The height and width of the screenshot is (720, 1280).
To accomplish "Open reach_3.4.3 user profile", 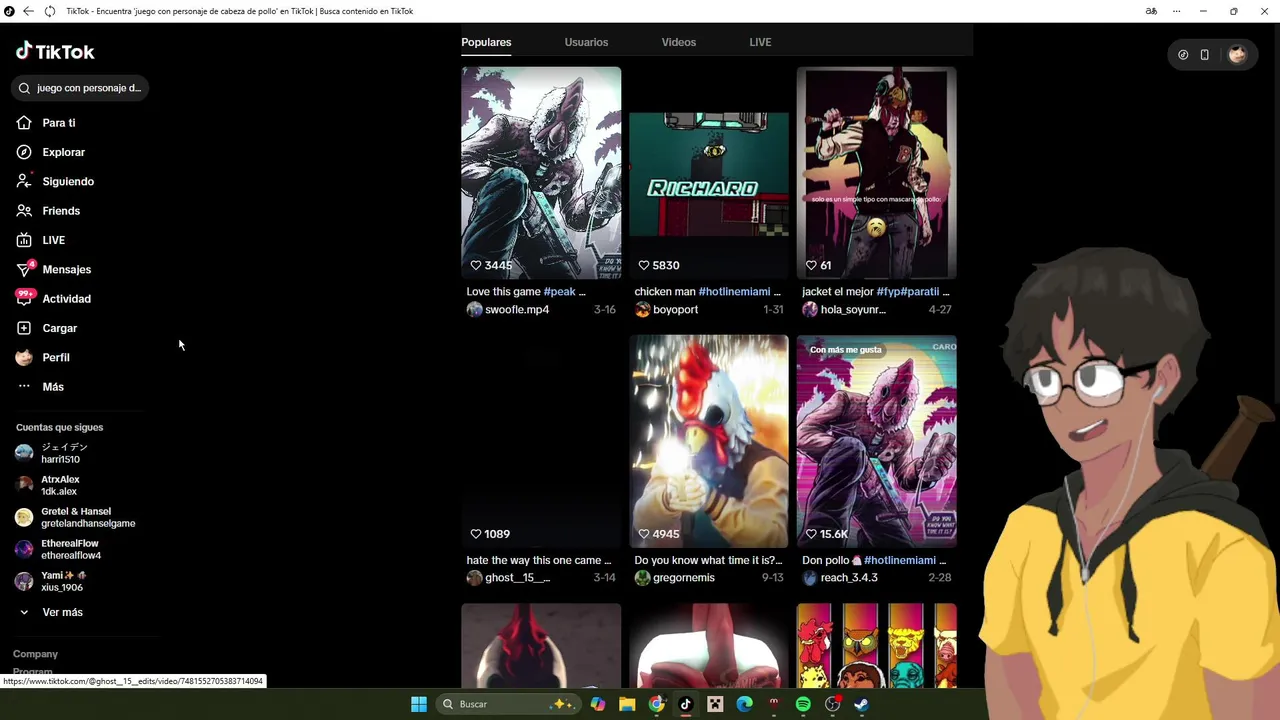I will (x=849, y=578).
